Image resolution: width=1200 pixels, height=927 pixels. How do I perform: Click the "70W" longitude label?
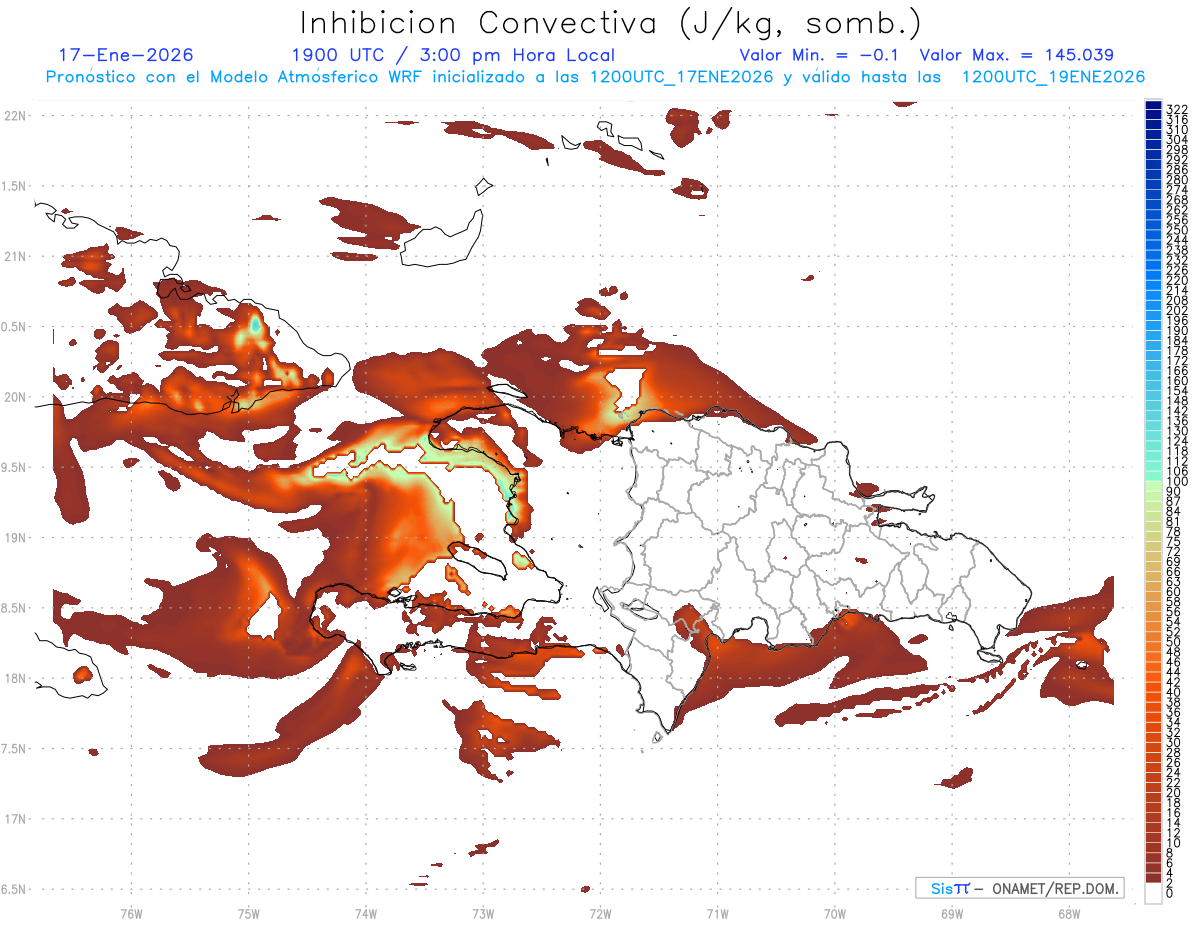coord(835,913)
